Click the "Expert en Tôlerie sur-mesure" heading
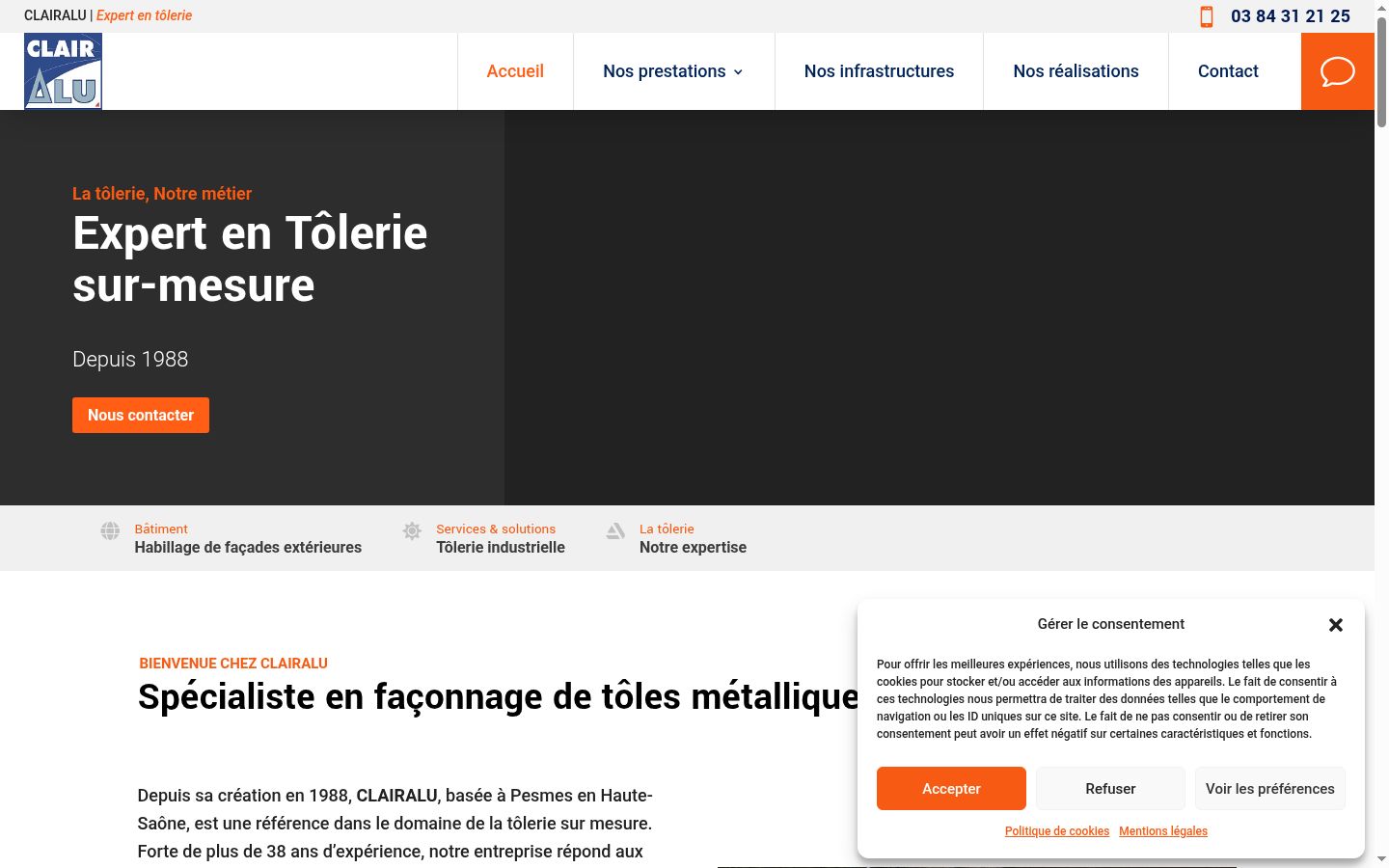 (250, 259)
